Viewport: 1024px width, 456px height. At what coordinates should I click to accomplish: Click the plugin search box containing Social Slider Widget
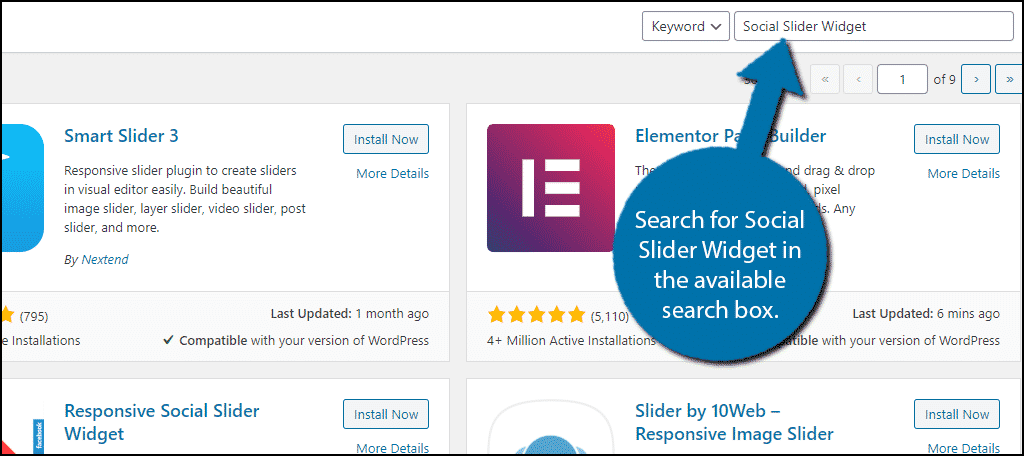(873, 27)
